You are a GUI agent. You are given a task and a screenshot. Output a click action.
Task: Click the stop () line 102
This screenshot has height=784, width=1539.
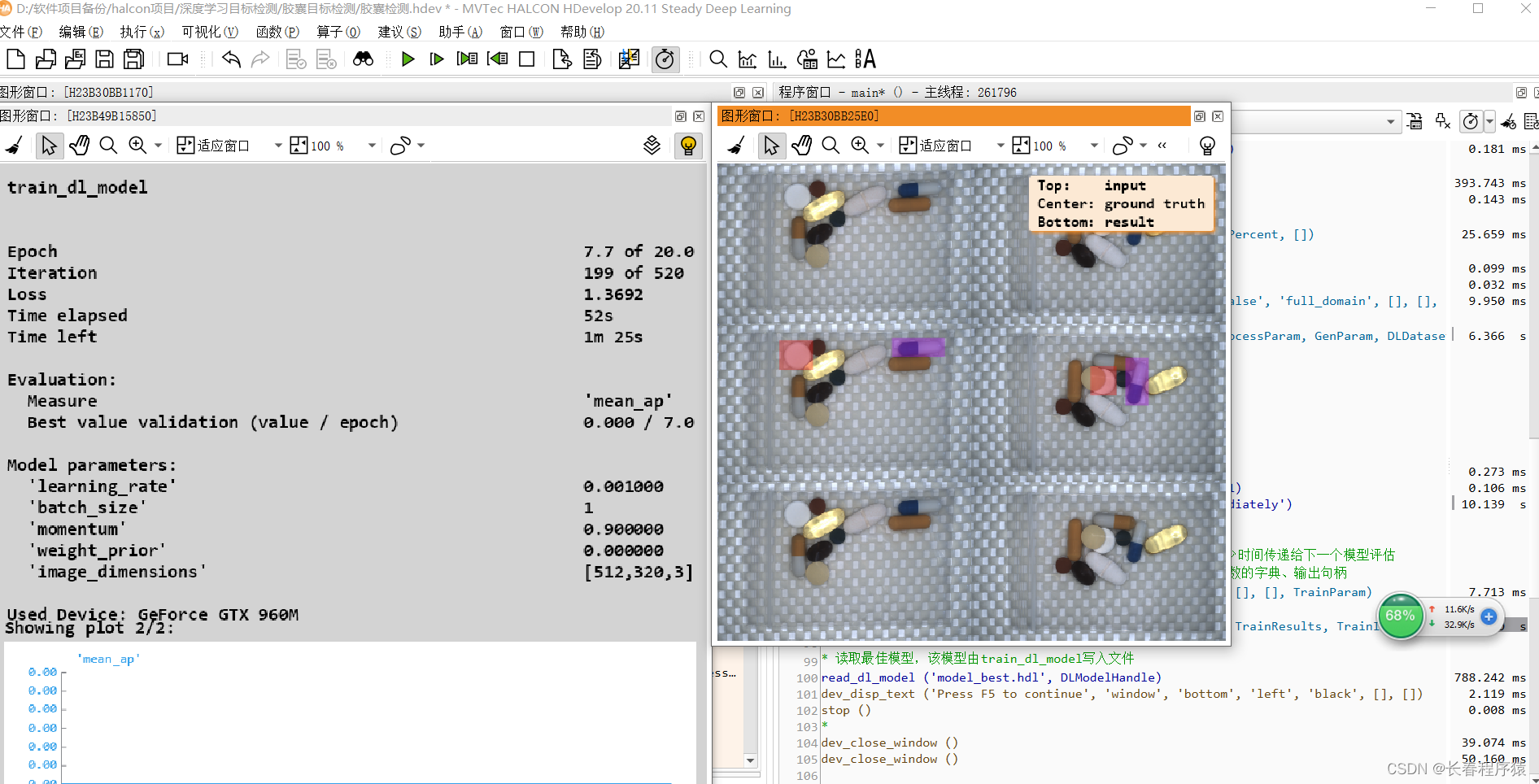point(846,710)
